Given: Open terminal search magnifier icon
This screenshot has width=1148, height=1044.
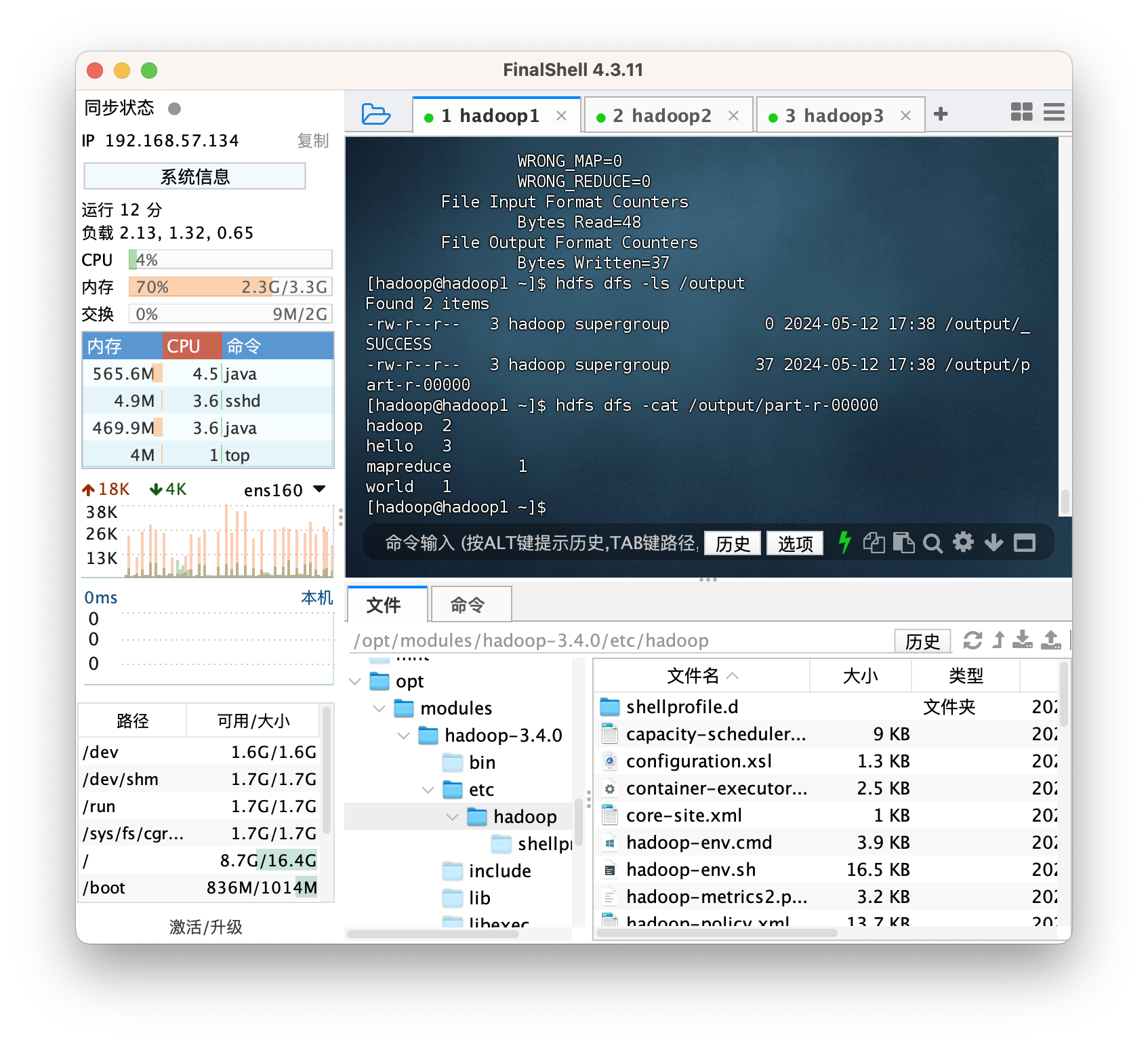Looking at the screenshot, I should (932, 543).
